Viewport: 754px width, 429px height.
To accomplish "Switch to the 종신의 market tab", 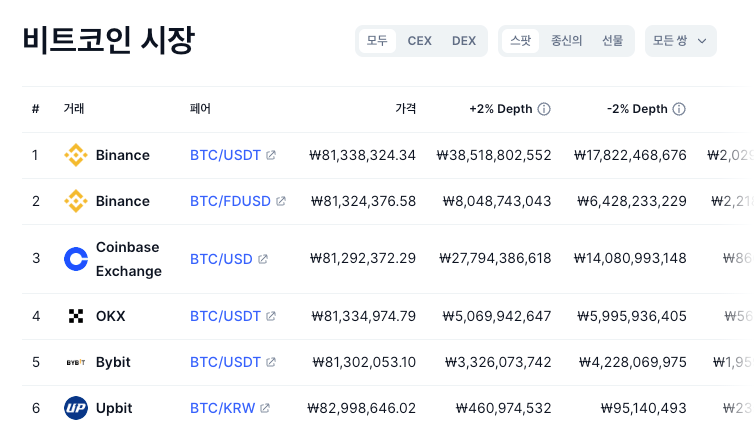I will point(566,41).
